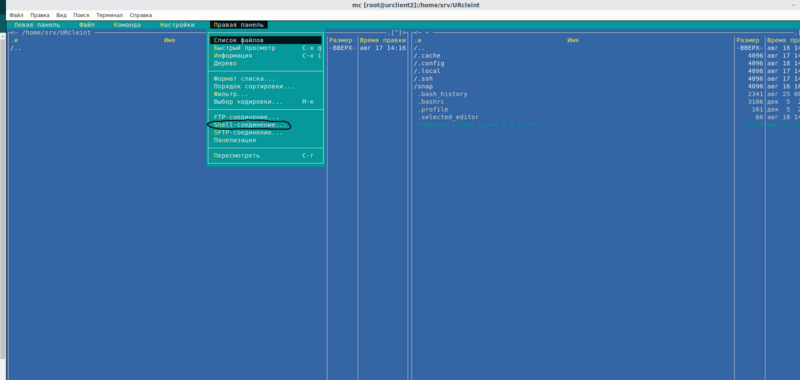This screenshot has width=800, height=380.
Task: Open the Поиск menu
Action: [82, 15]
